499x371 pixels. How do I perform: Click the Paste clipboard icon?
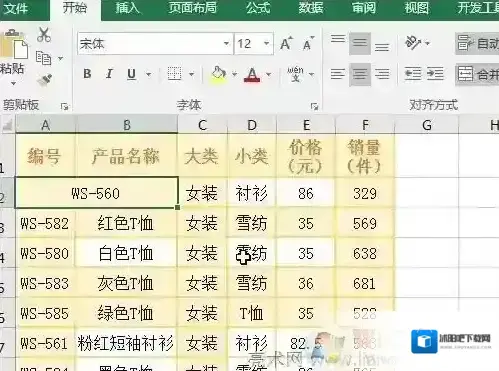[x=13, y=43]
